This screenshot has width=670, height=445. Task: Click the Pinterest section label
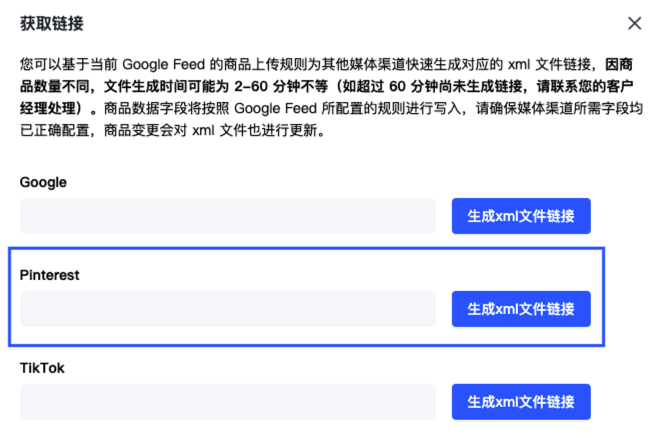pyautogui.click(x=50, y=275)
